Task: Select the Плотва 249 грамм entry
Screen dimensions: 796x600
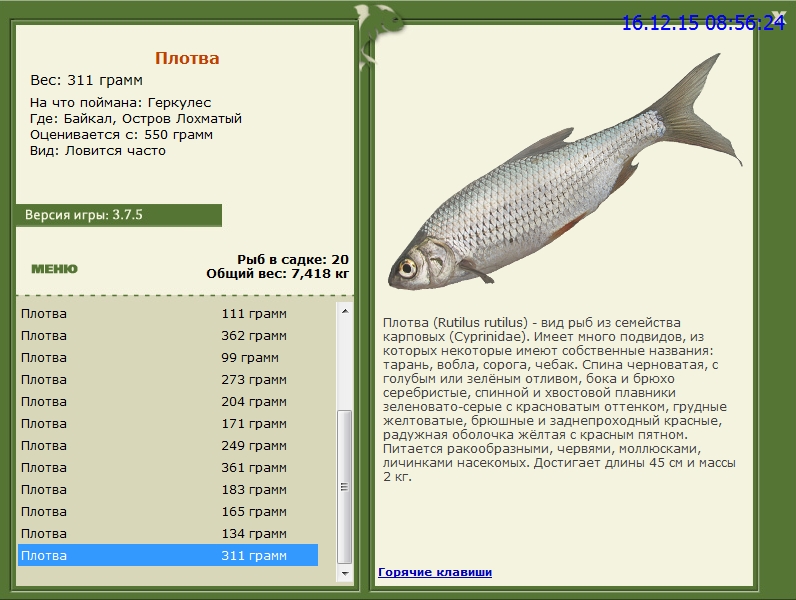Action: point(168,446)
